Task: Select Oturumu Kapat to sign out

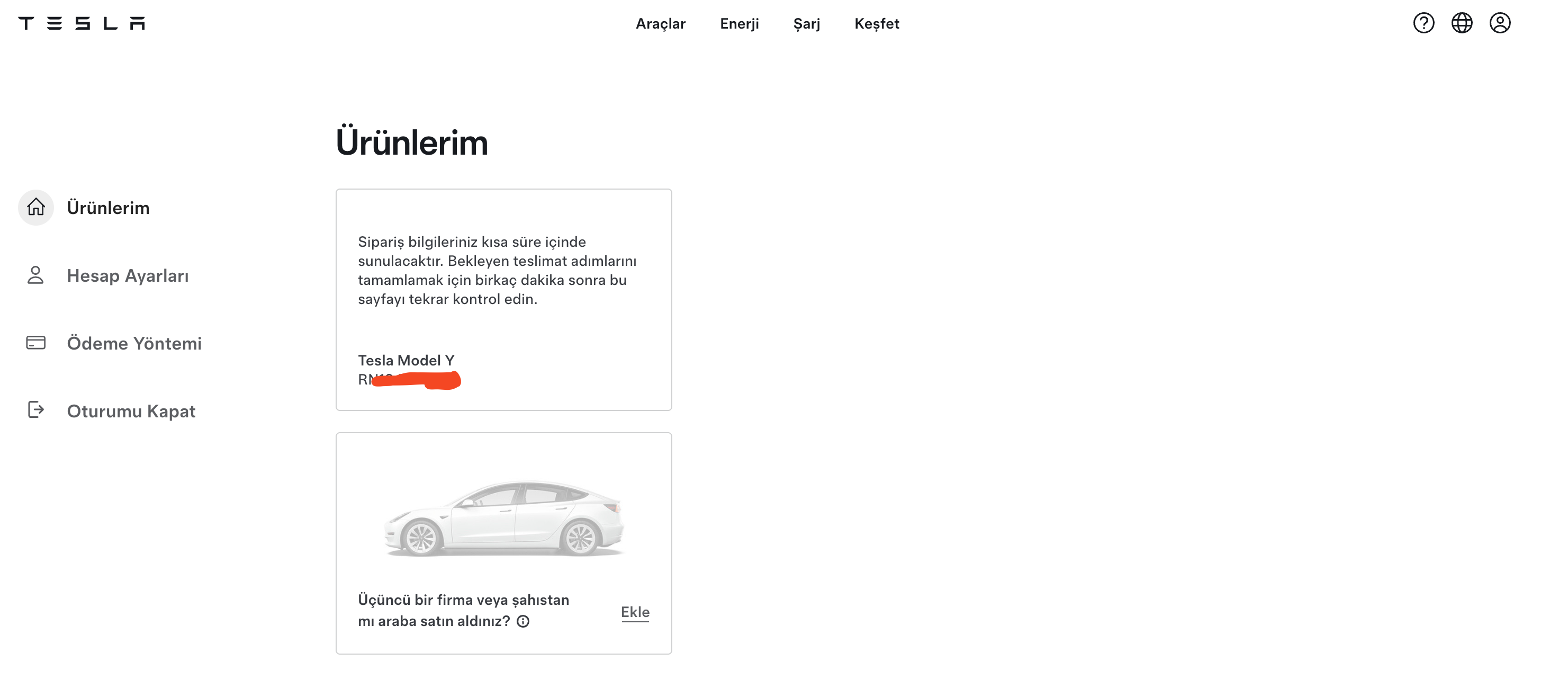Action: click(x=131, y=412)
